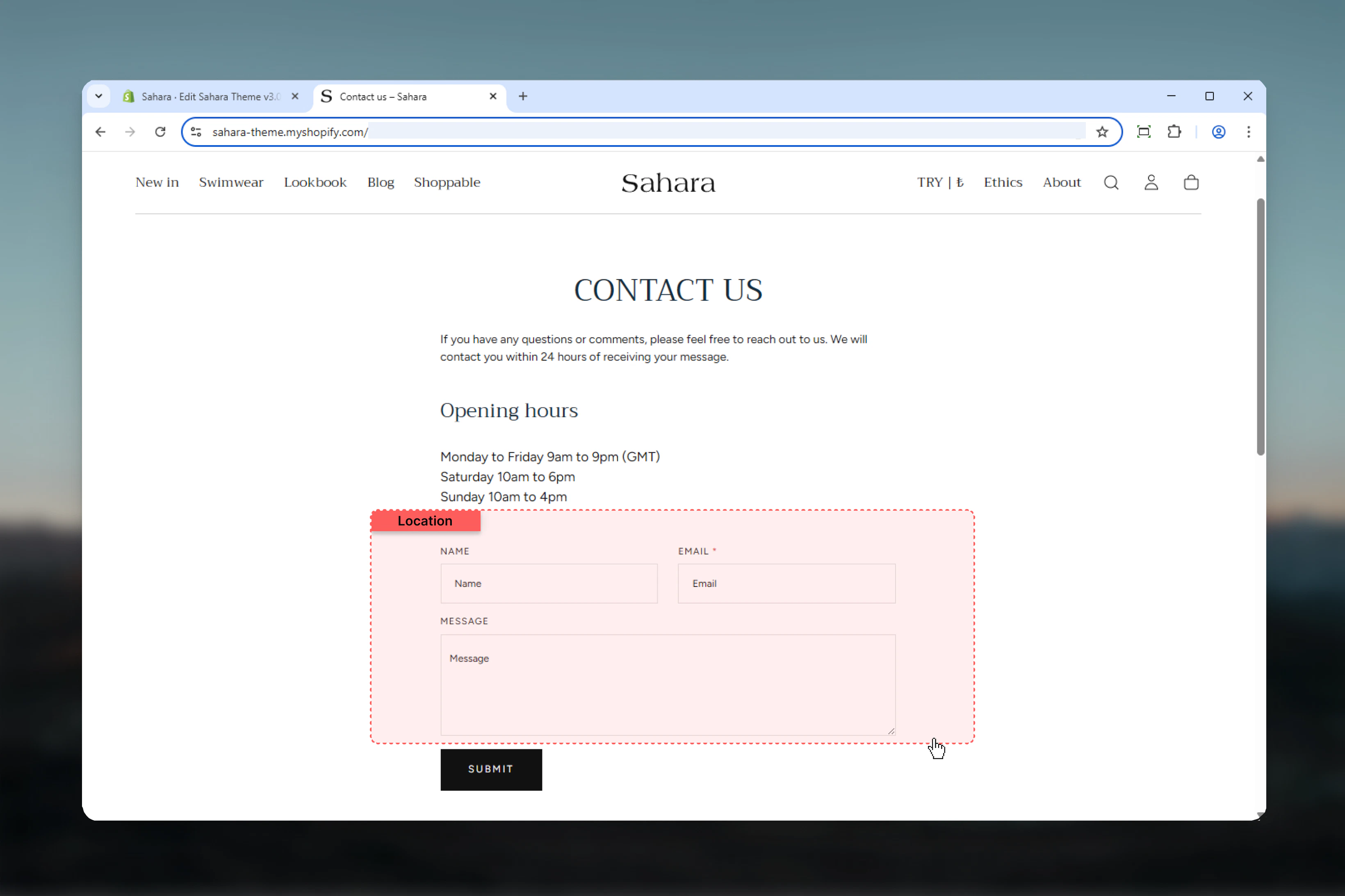Screen dimensions: 1345x896
Task: Maximize the Chrome window
Action: point(1210,97)
